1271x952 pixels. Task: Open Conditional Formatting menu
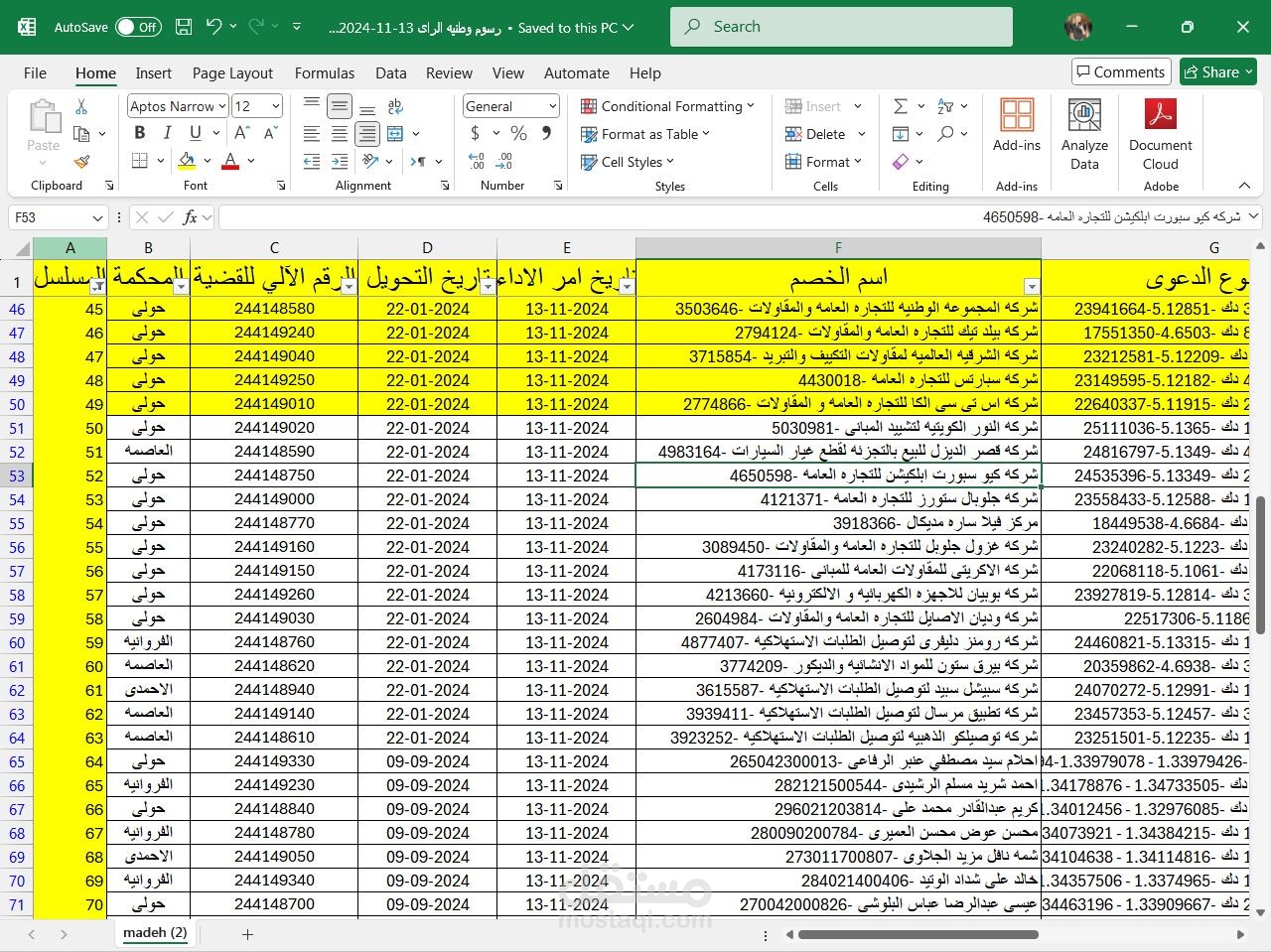(x=667, y=106)
